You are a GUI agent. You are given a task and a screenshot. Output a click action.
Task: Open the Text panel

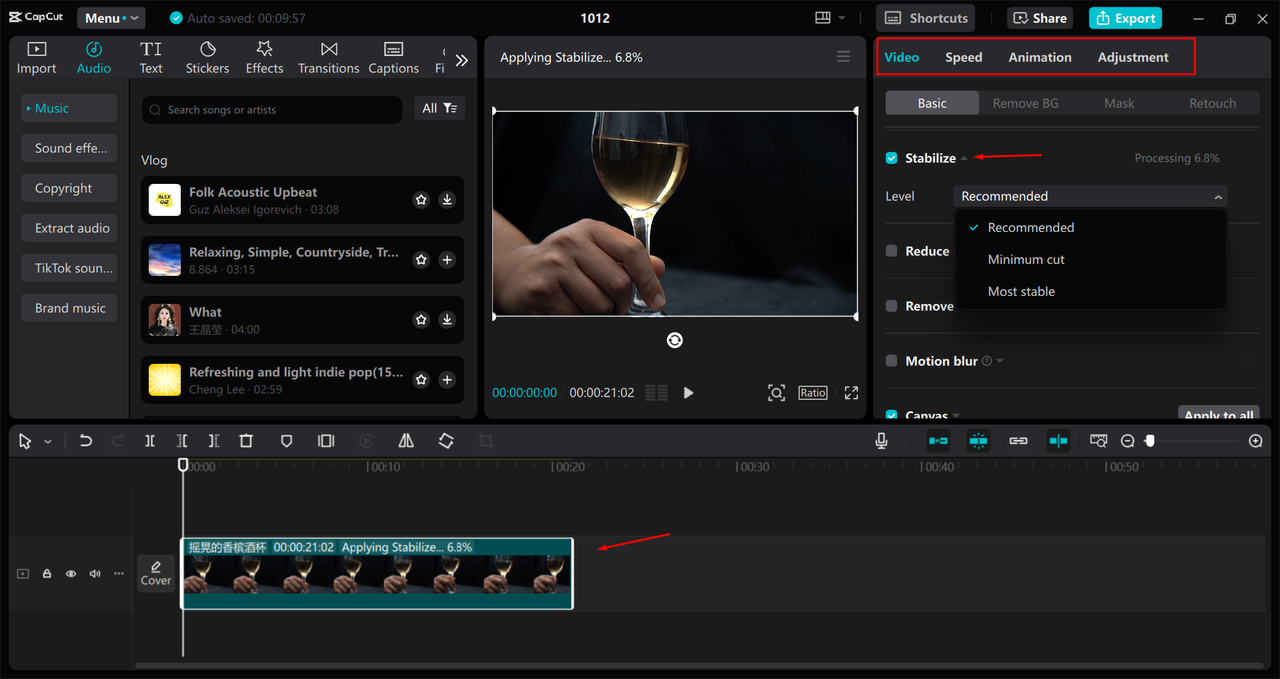[151, 58]
